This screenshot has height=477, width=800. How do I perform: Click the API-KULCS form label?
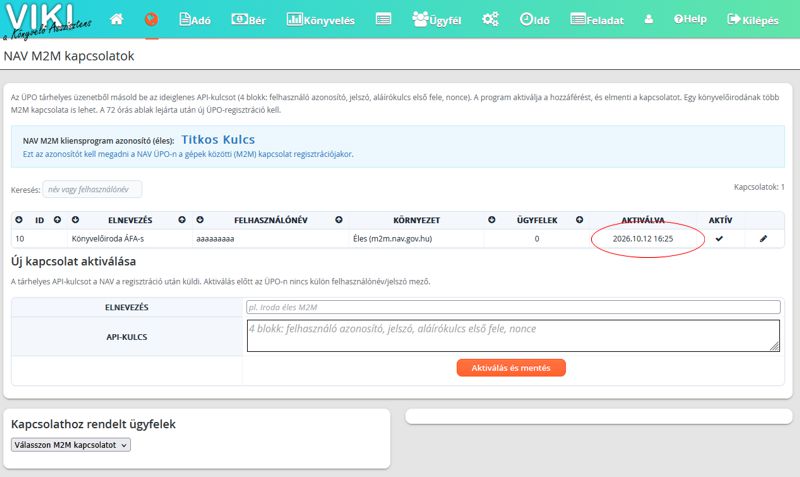pyautogui.click(x=127, y=337)
